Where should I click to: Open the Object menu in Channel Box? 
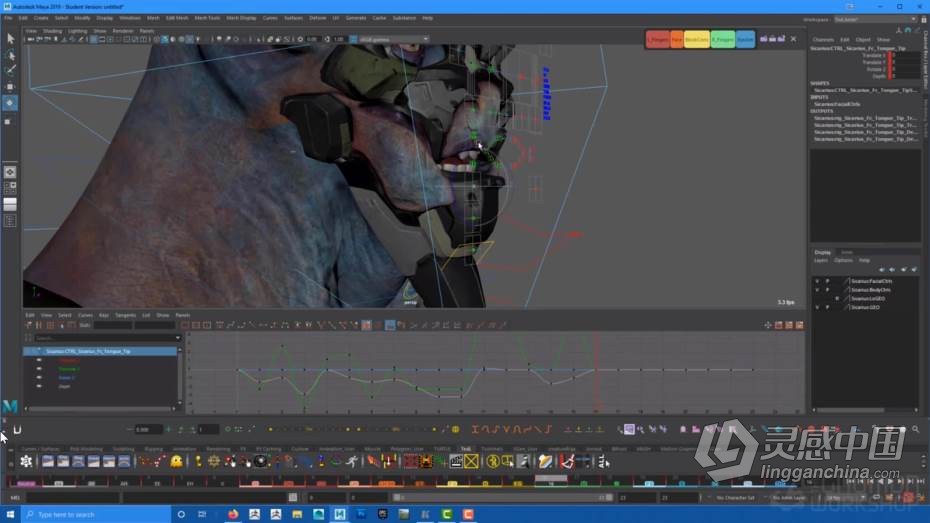click(863, 40)
